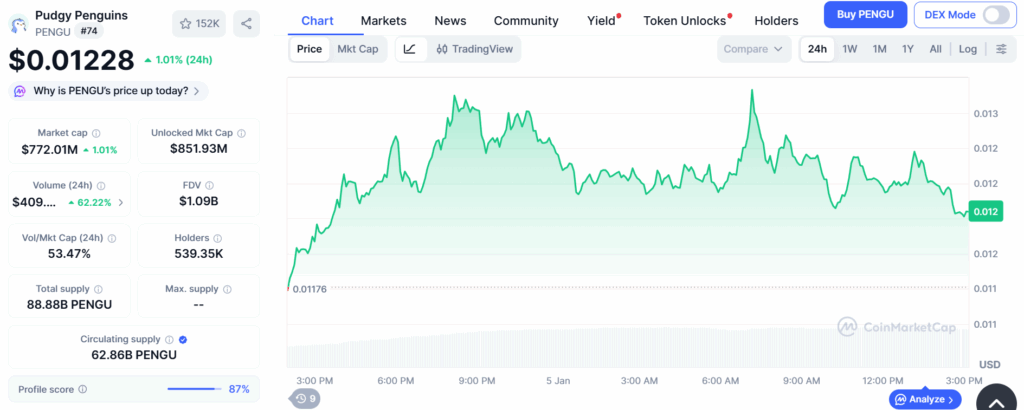Expand the Volume (24h) details chevron
The width and height of the screenshot is (1024, 410).
point(121,202)
